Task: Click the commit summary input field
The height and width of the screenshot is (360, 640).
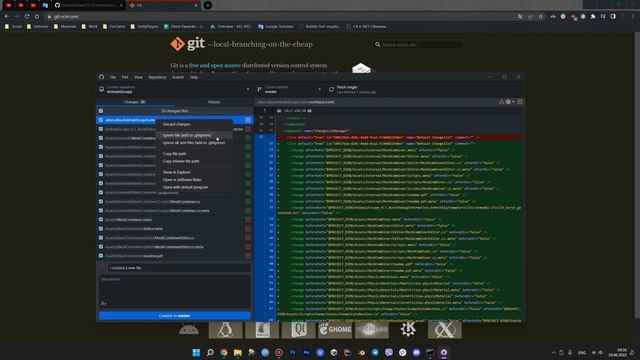Action: (x=180, y=268)
